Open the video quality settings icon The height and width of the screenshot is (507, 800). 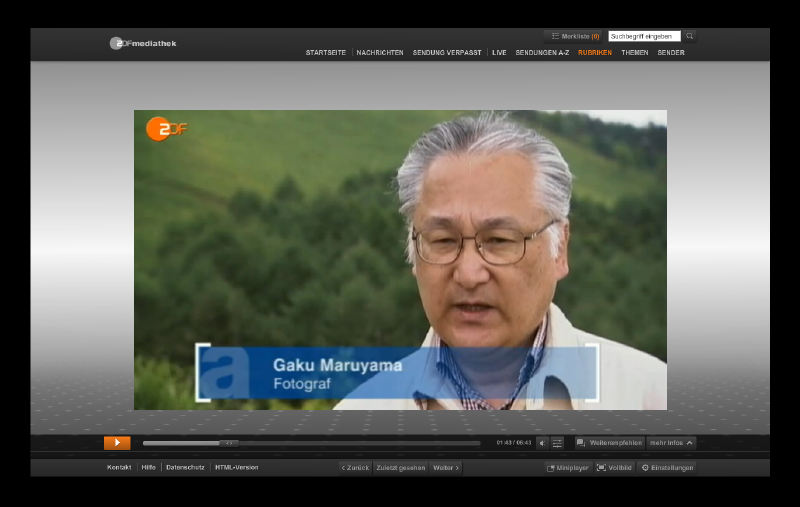pyautogui.click(x=557, y=443)
